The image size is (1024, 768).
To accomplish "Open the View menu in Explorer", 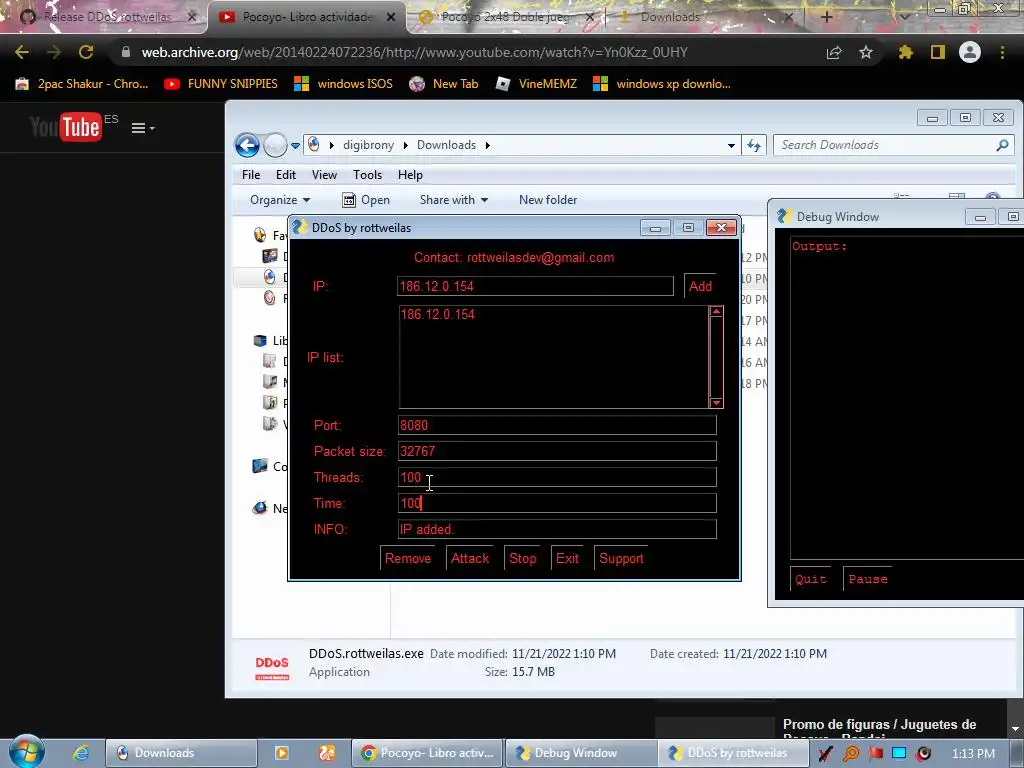I will tap(324, 174).
